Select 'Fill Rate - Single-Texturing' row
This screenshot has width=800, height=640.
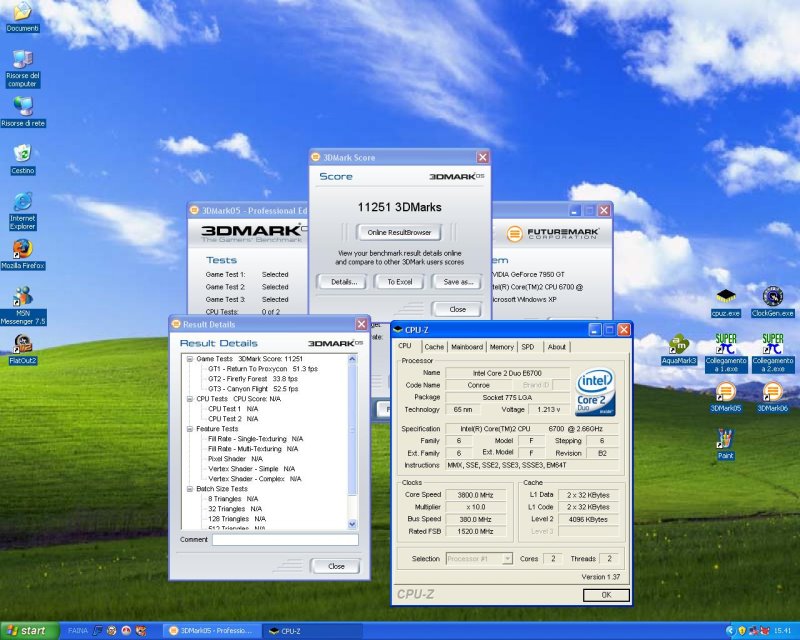click(256, 439)
